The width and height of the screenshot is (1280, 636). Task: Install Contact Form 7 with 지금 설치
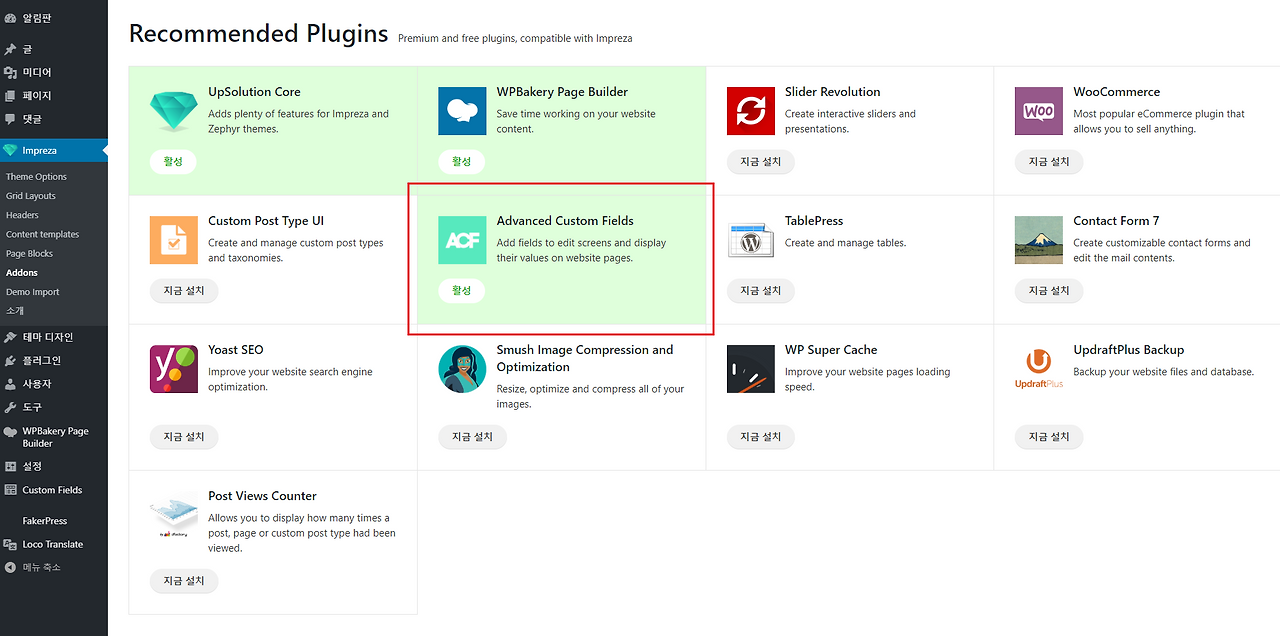point(1049,290)
